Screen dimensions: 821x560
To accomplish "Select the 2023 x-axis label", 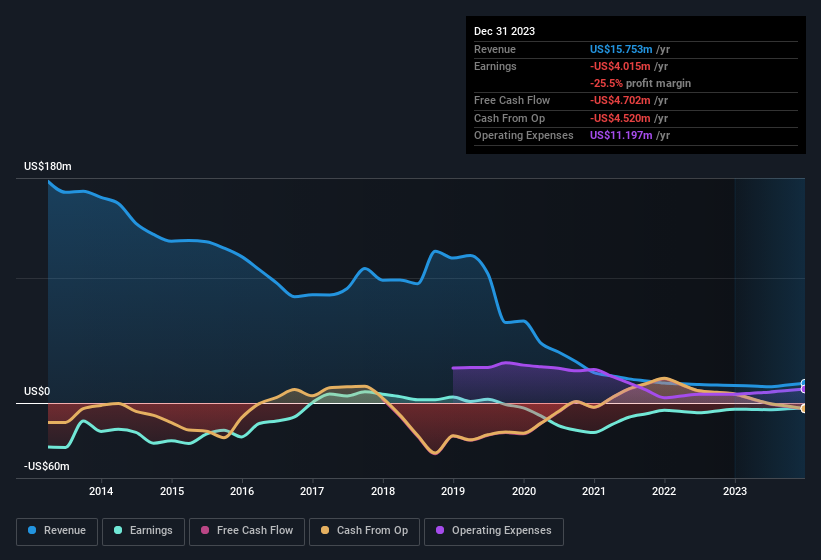I will pyautogui.click(x=735, y=491).
